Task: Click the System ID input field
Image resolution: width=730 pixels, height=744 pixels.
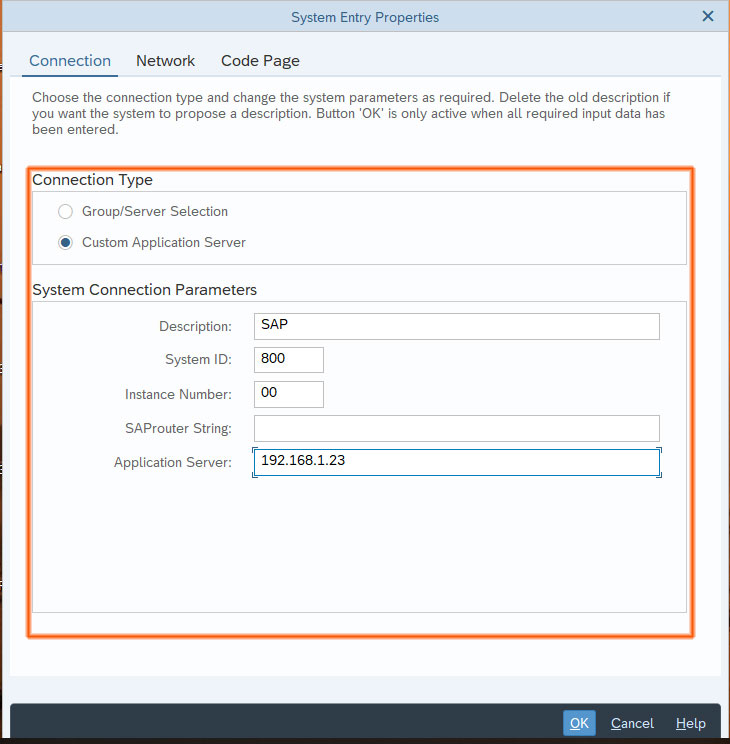Action: tap(289, 360)
